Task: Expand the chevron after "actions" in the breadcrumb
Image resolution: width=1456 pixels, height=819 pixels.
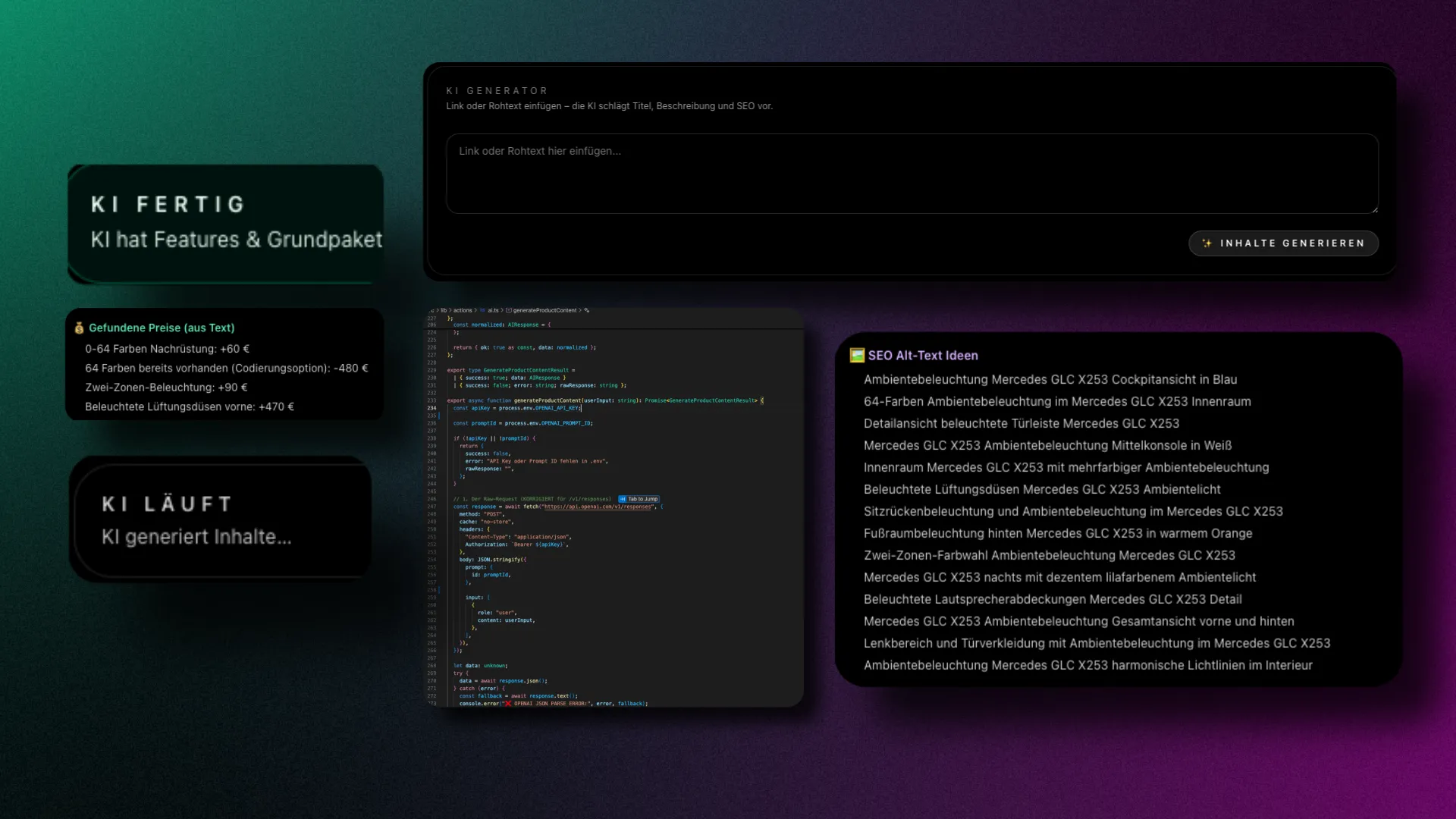Action: pos(475,310)
